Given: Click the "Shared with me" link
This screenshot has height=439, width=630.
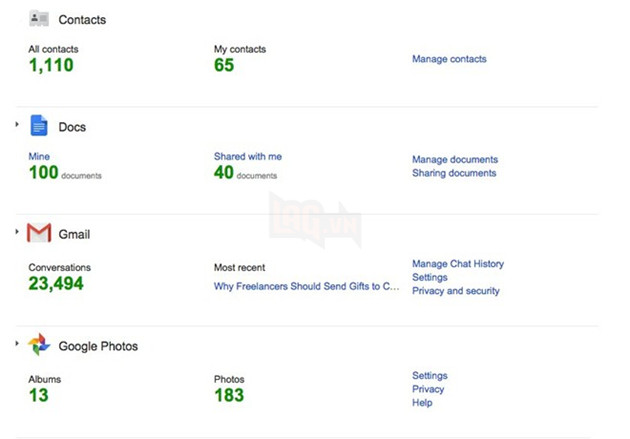Looking at the screenshot, I should 248,157.
